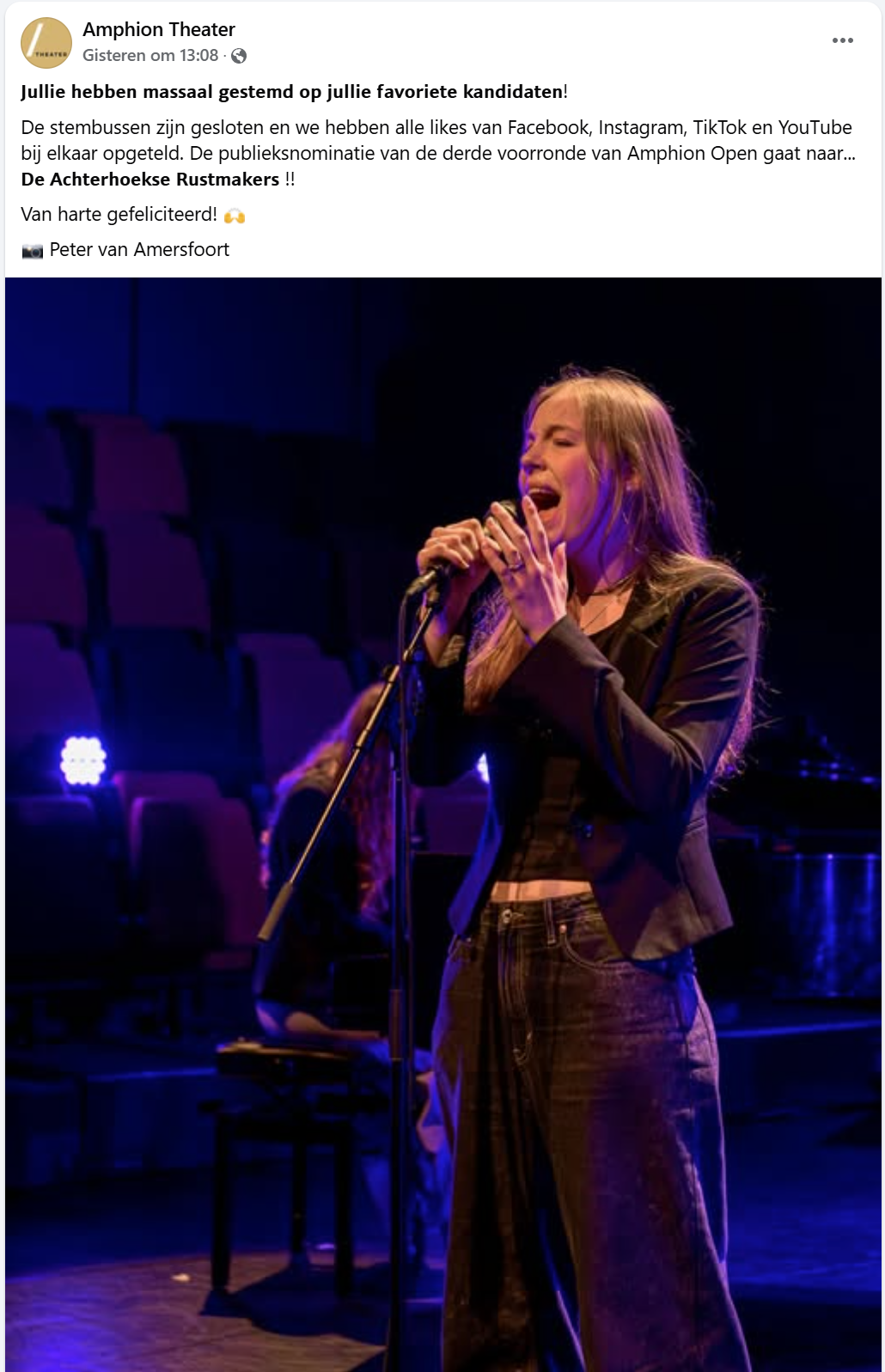Viewport: 885px width, 1372px height.
Task: Open the Gisteren om 13:08 timestamp link
Action: (150, 56)
